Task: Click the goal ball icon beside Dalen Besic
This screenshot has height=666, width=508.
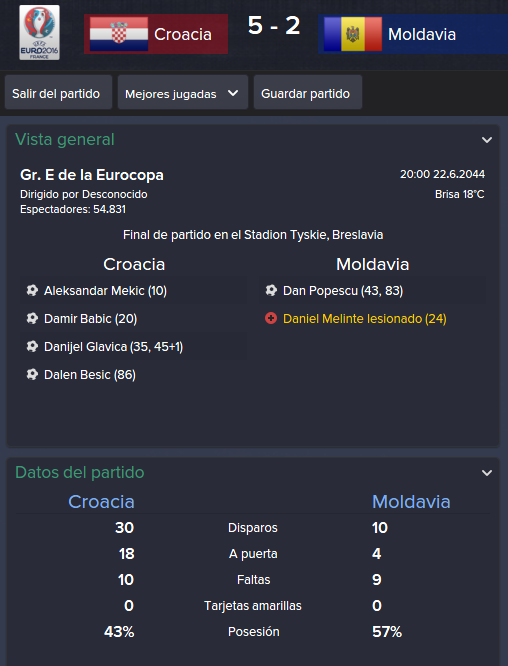Action: pos(32,375)
